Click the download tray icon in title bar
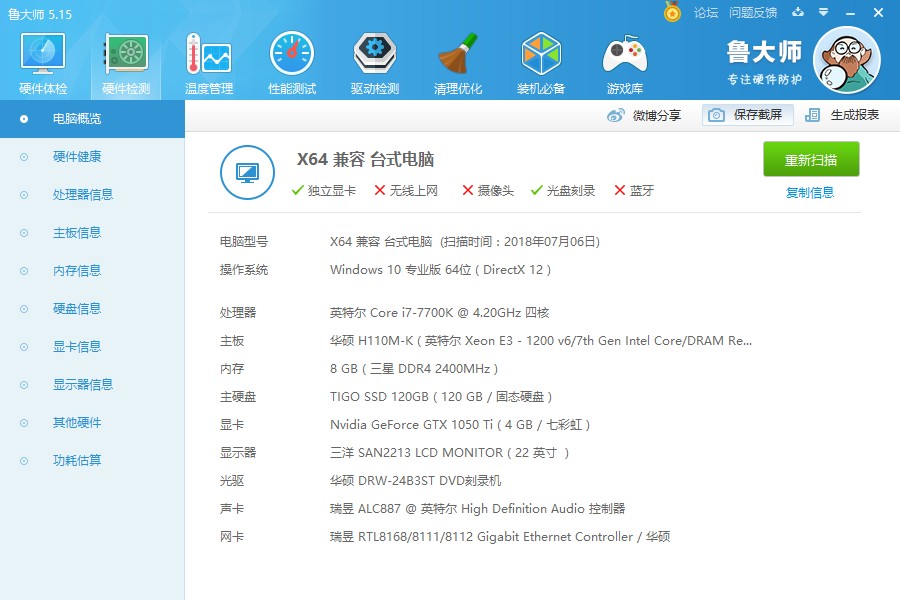900x600 pixels. pos(798,13)
